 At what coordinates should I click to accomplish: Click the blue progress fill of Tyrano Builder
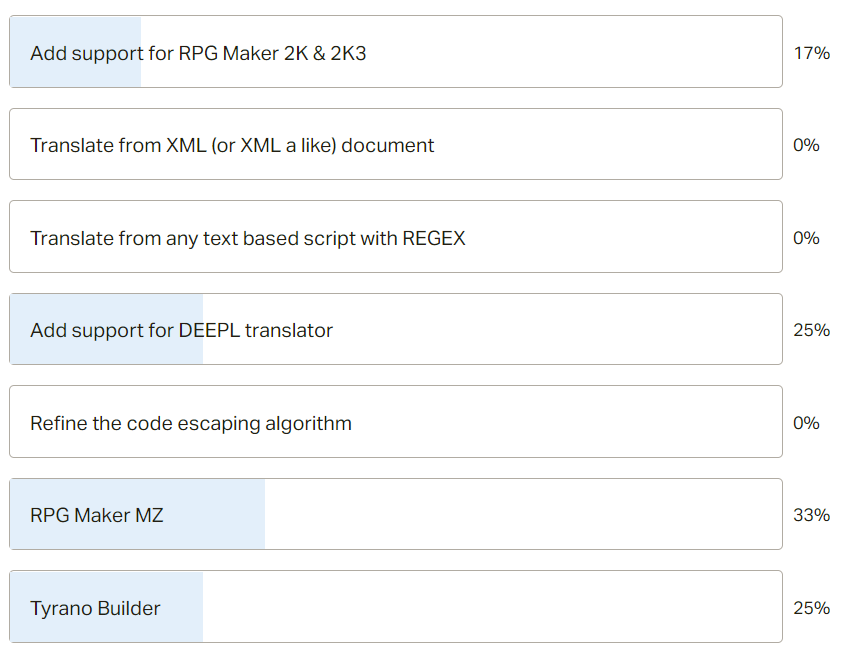(x=107, y=607)
